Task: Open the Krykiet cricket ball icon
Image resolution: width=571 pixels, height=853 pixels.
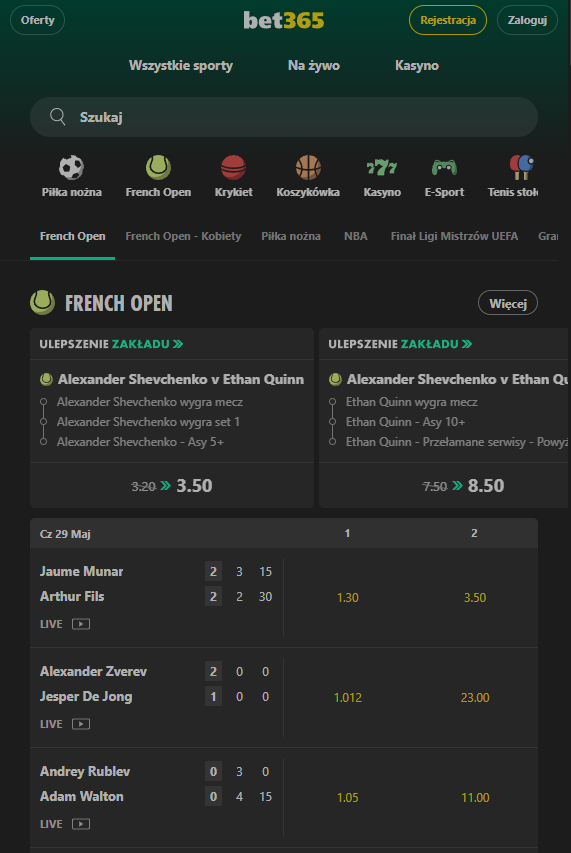Action: pos(233,167)
